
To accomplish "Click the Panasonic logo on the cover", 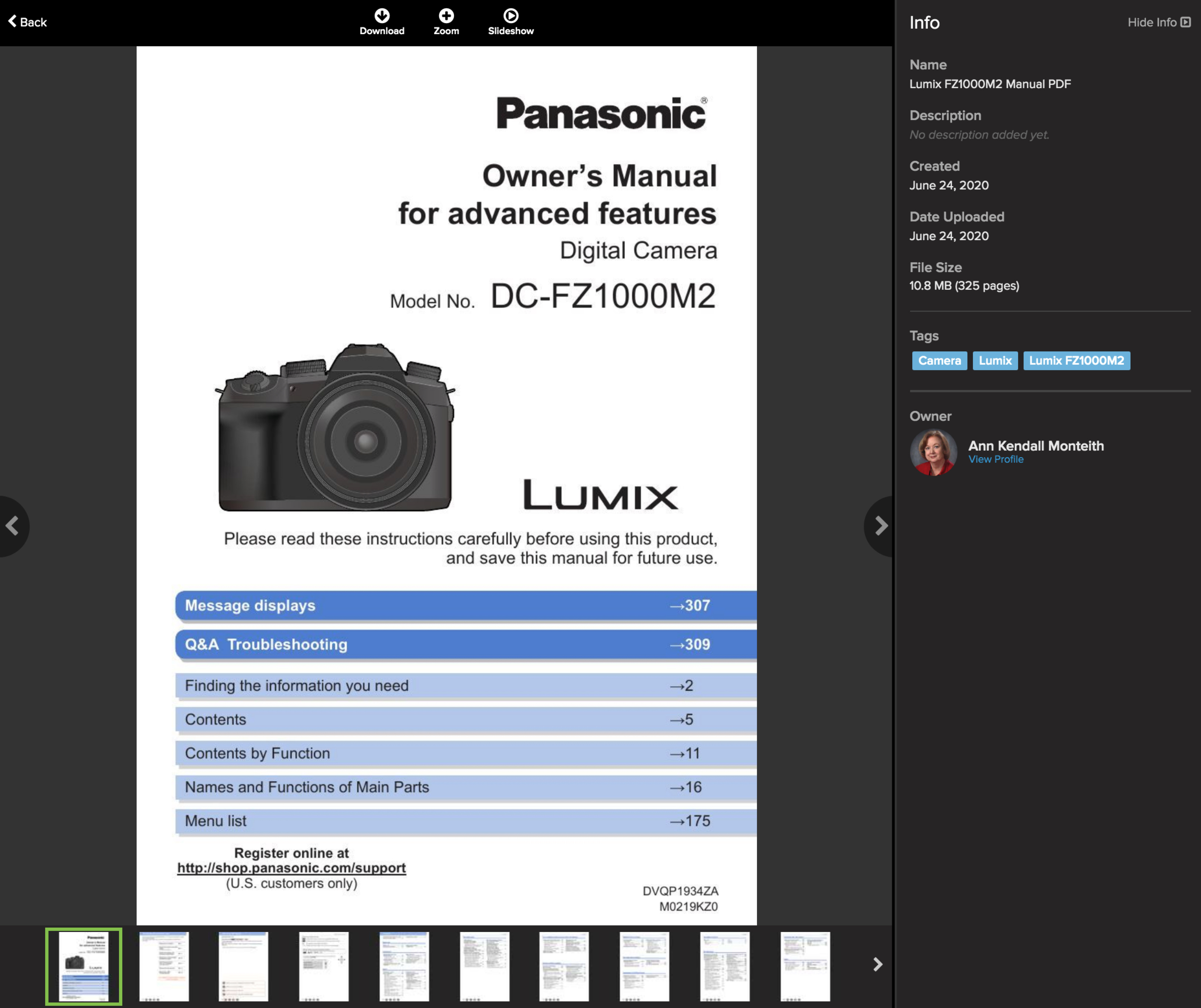I will click(x=602, y=113).
